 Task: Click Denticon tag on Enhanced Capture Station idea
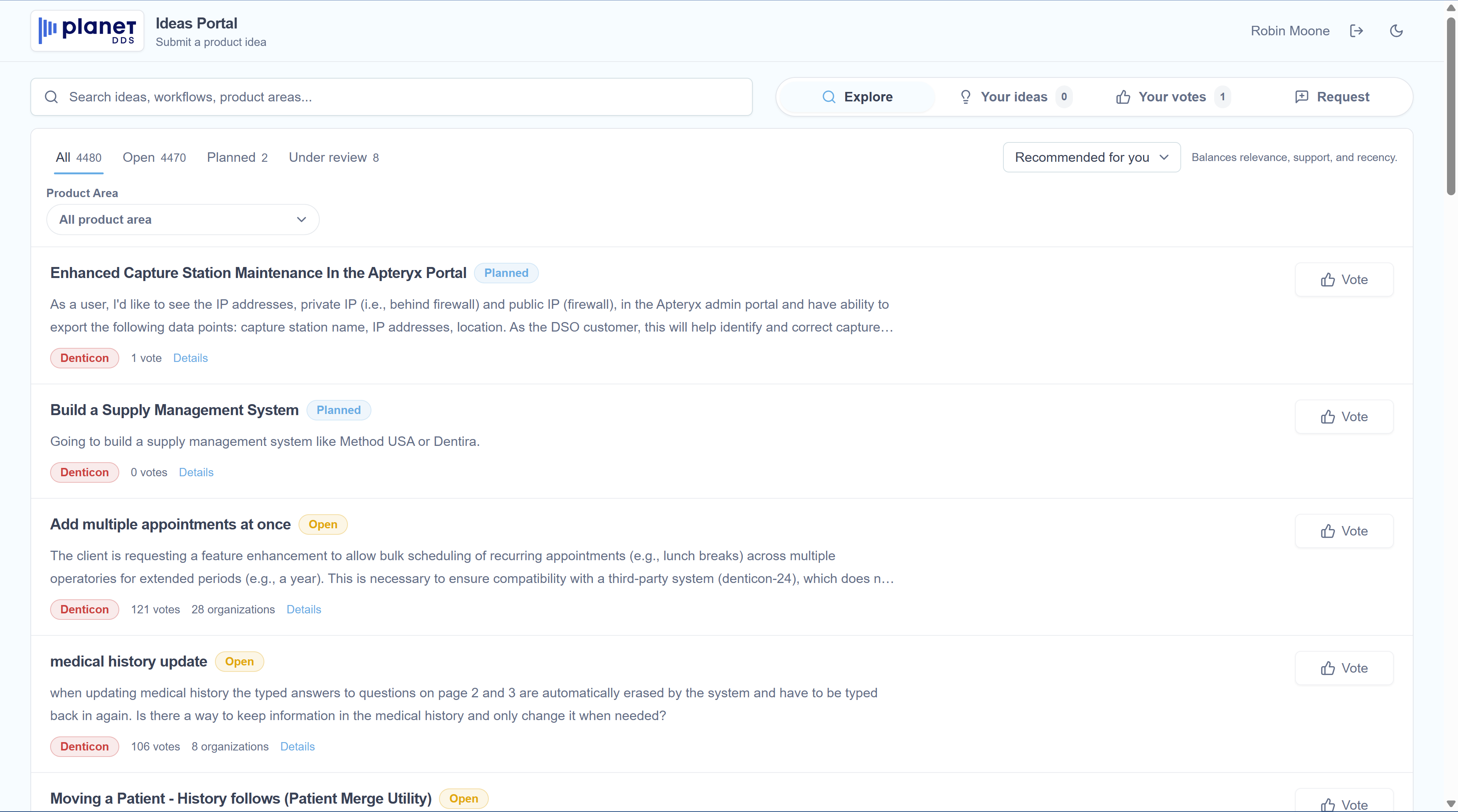coord(84,358)
